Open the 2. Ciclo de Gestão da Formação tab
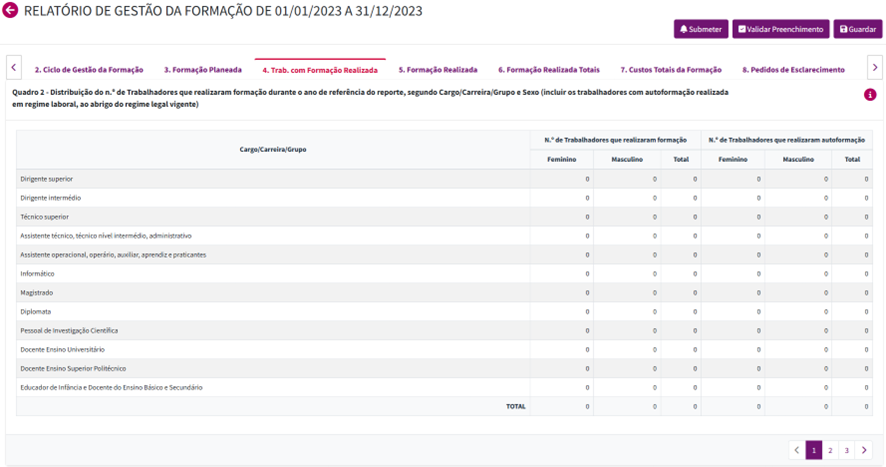 tap(89, 70)
